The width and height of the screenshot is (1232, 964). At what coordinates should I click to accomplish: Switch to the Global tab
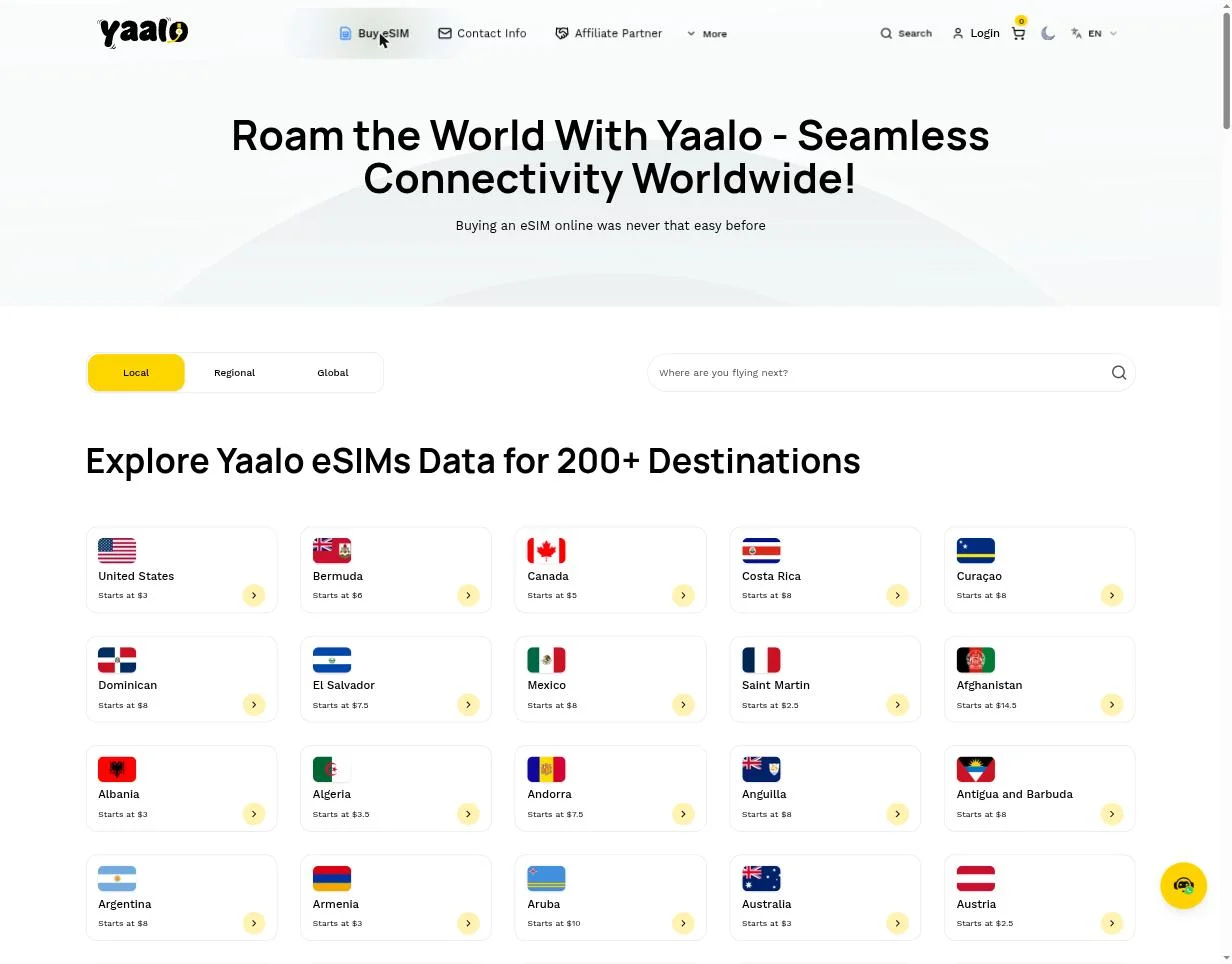[x=333, y=373]
